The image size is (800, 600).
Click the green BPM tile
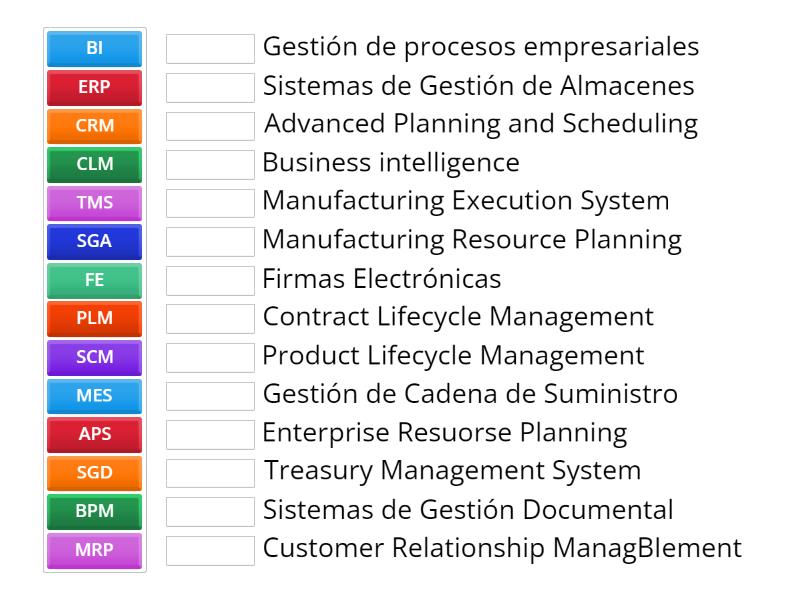click(95, 511)
